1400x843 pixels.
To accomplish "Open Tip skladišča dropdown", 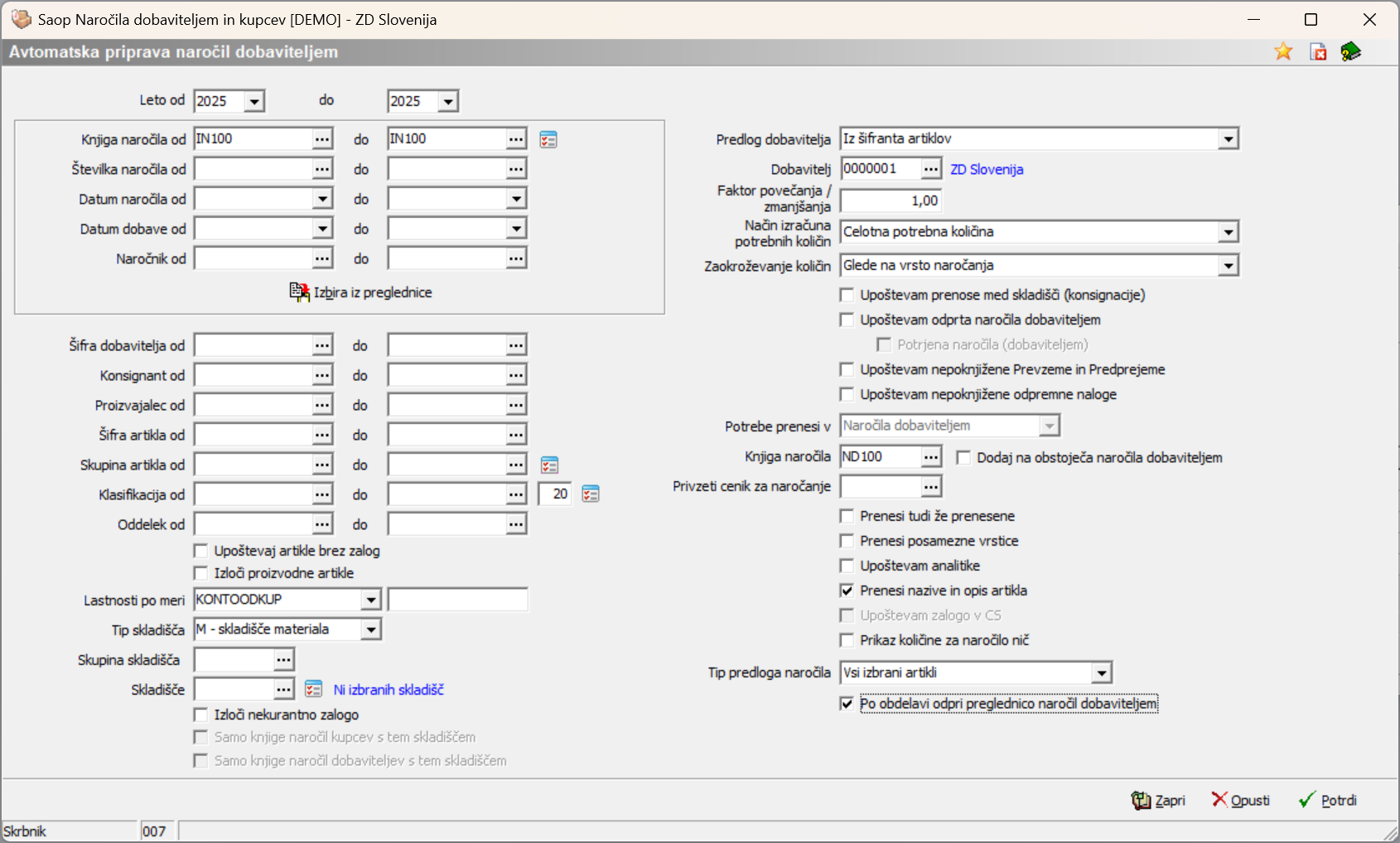I will tap(371, 630).
